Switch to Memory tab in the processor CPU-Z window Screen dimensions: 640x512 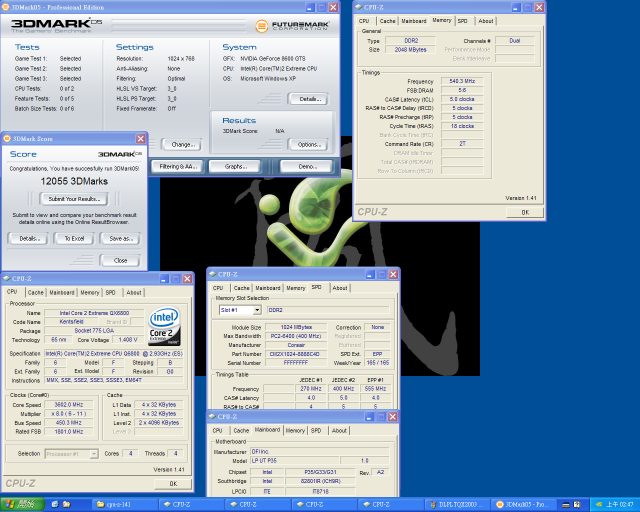pos(90,292)
